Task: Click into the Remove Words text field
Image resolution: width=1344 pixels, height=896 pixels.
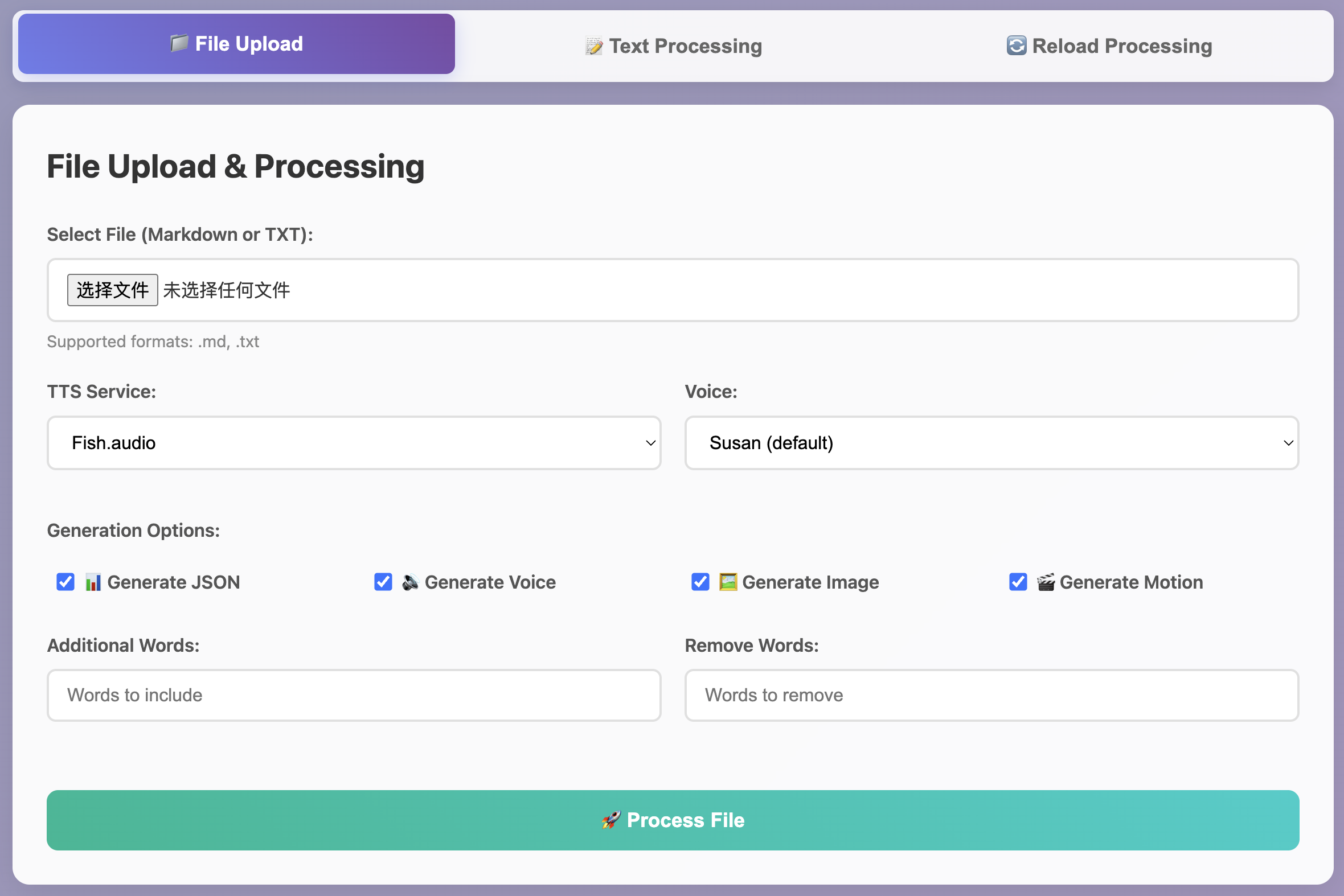Action: [x=991, y=695]
